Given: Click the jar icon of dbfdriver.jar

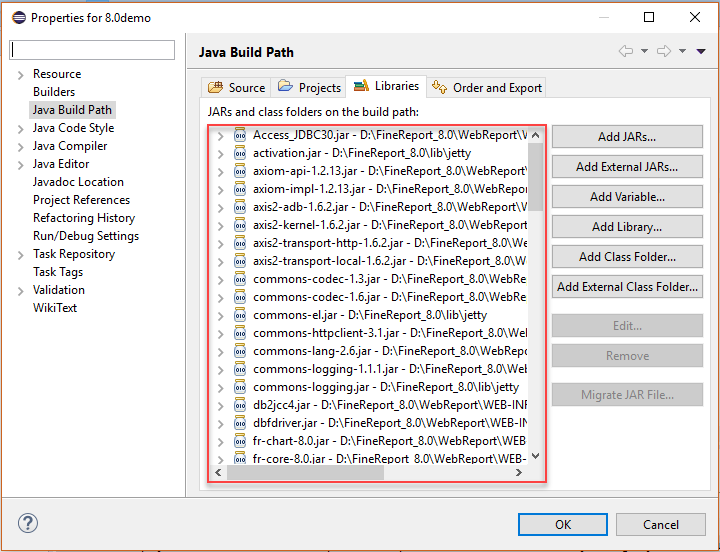Looking at the screenshot, I should coord(240,423).
